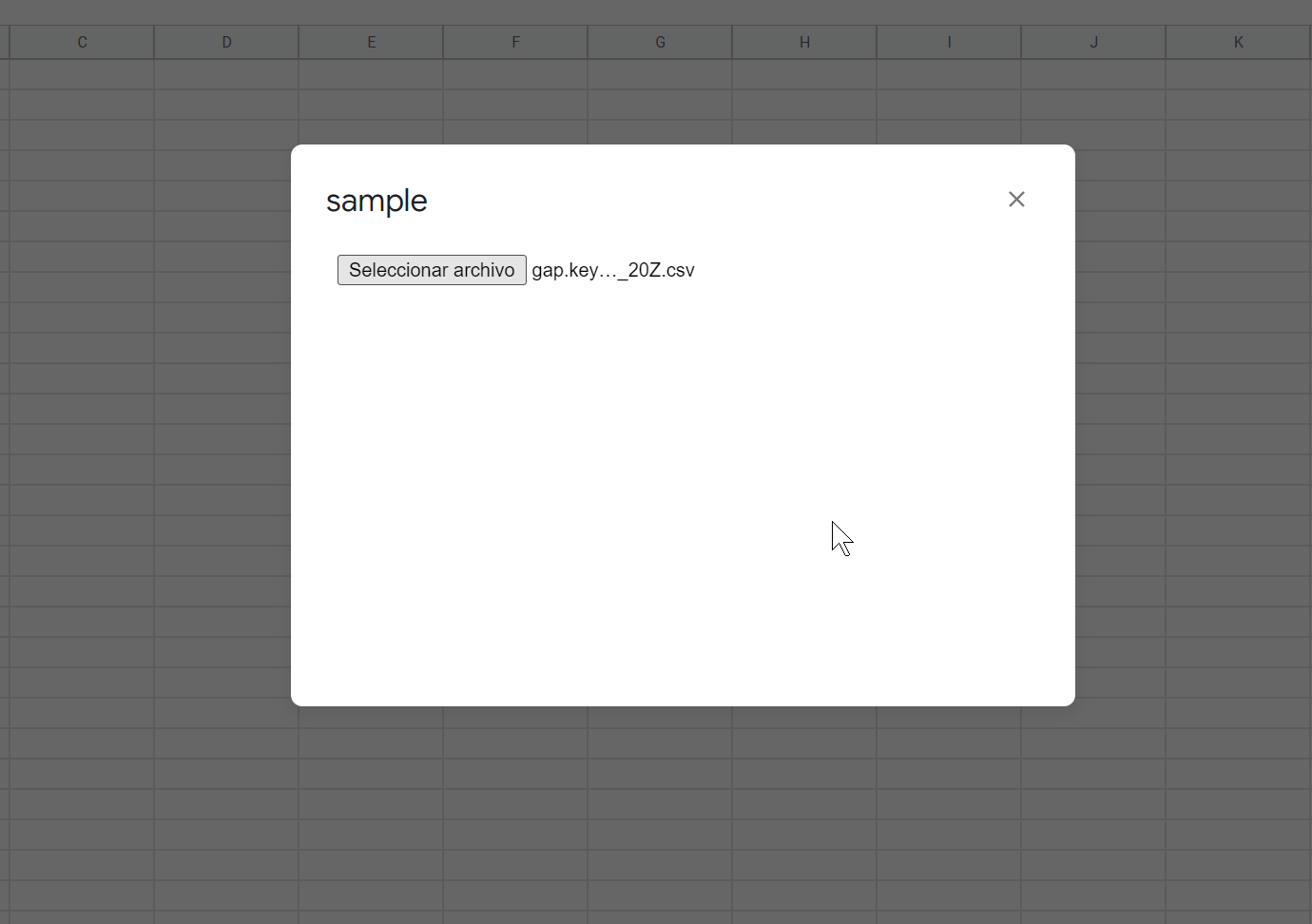Select column K header
This screenshot has width=1312, height=924.
click(x=1238, y=42)
